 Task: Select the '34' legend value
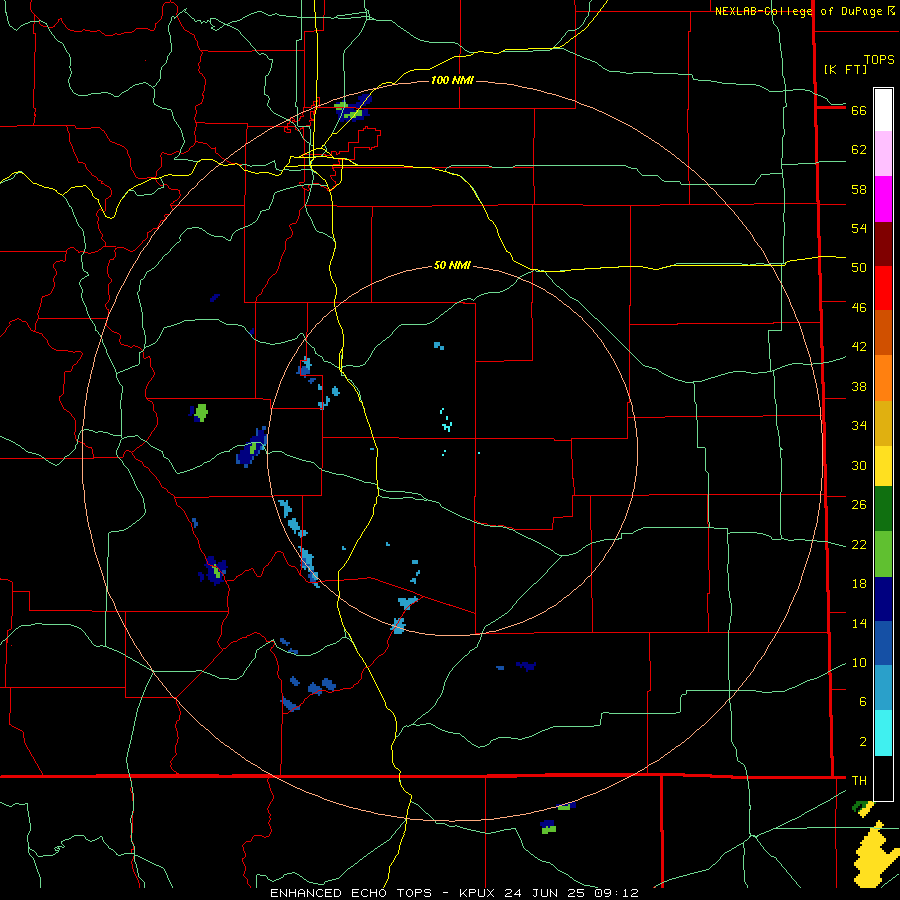[x=859, y=426]
